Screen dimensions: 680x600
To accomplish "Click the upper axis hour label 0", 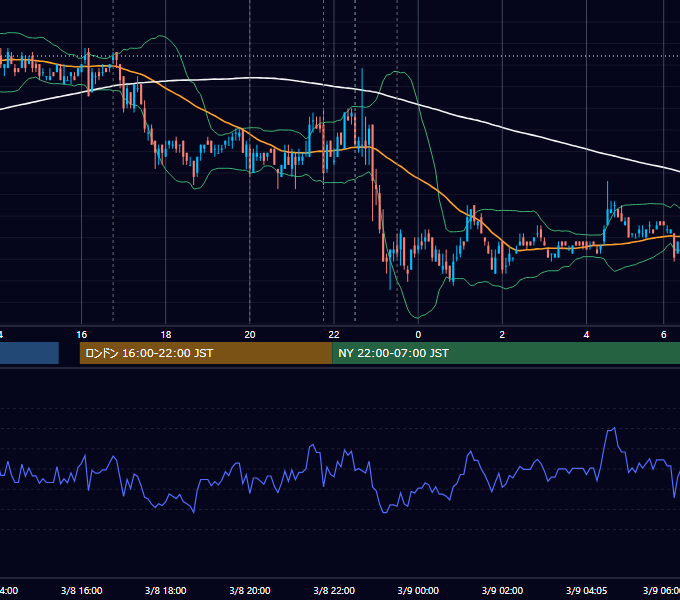I will pyautogui.click(x=418, y=335).
